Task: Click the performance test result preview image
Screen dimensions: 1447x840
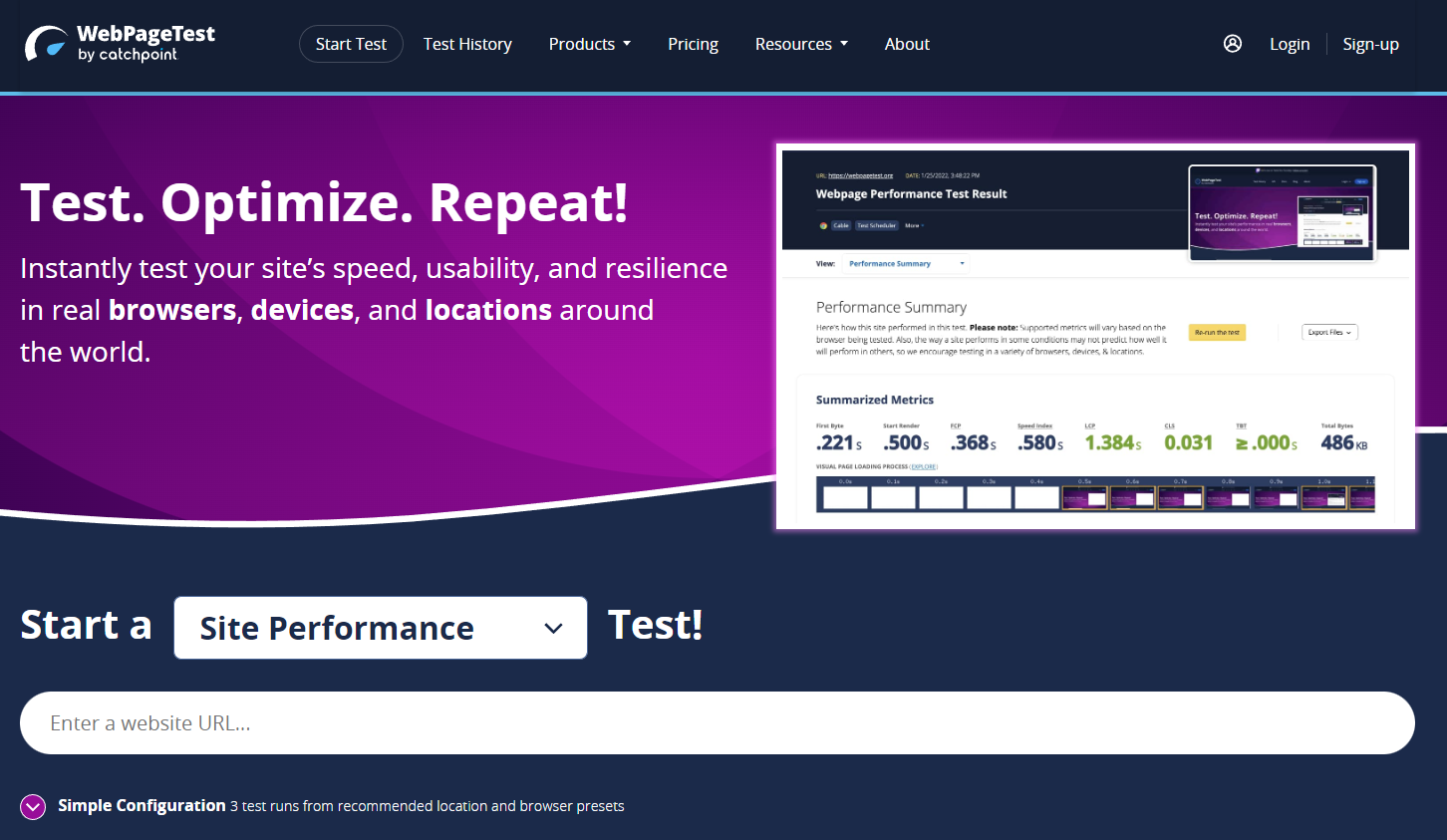Action: (x=1096, y=337)
